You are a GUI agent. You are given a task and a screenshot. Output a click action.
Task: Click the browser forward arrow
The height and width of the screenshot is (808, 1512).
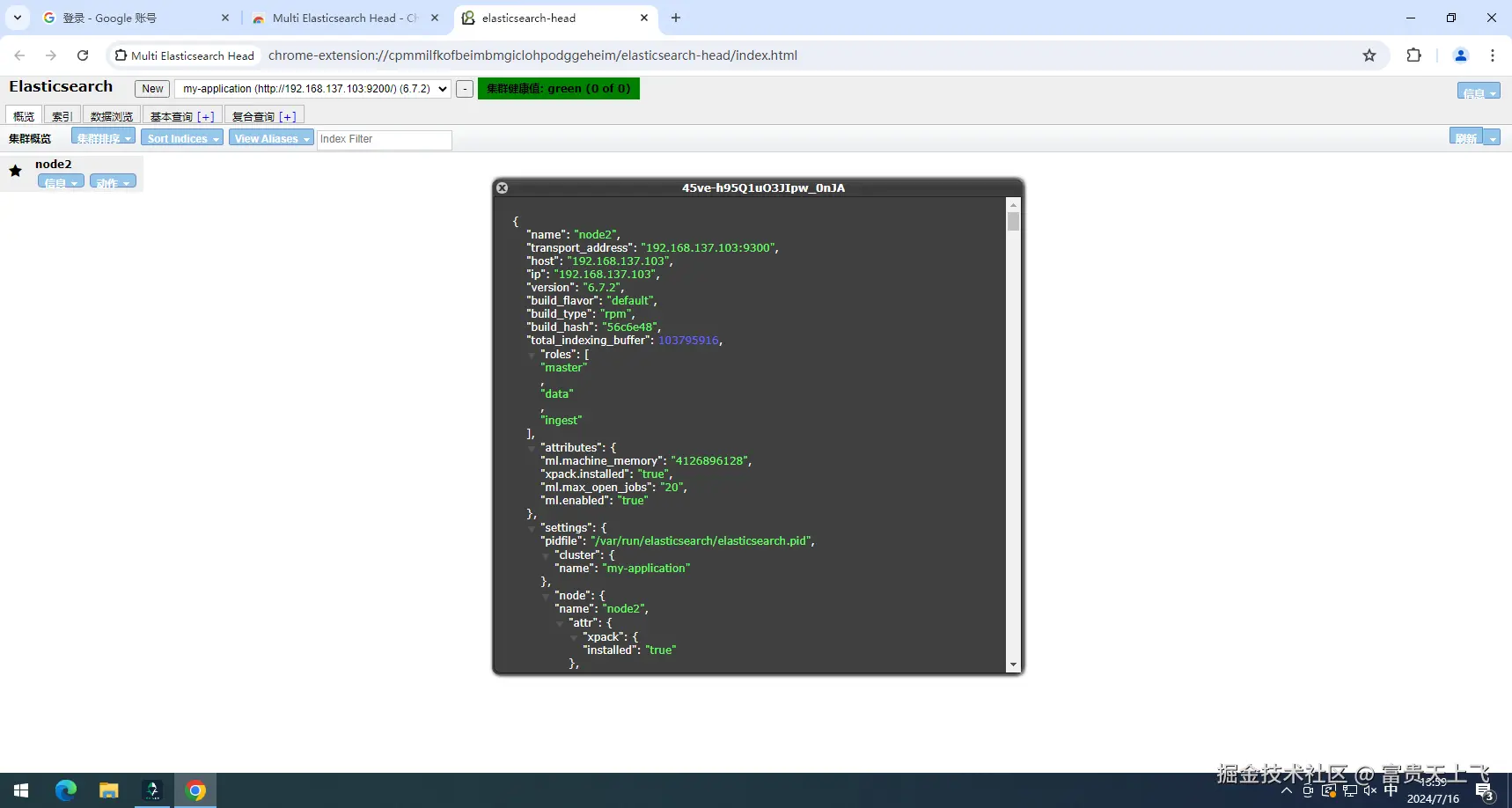pos(51,55)
